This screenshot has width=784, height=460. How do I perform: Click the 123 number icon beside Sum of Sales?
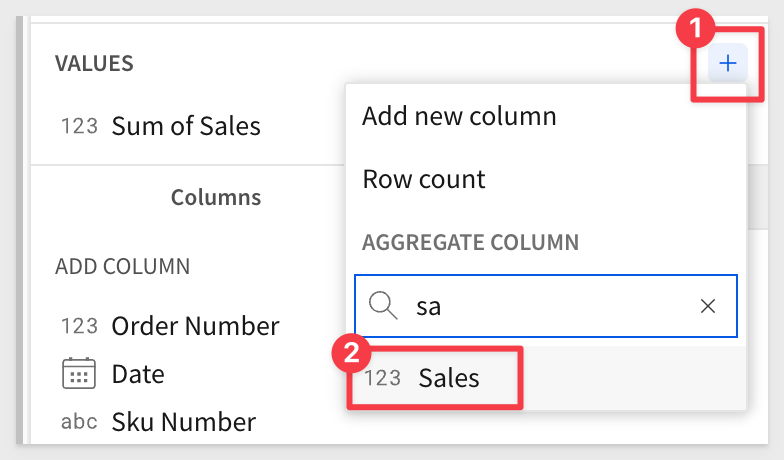[79, 126]
